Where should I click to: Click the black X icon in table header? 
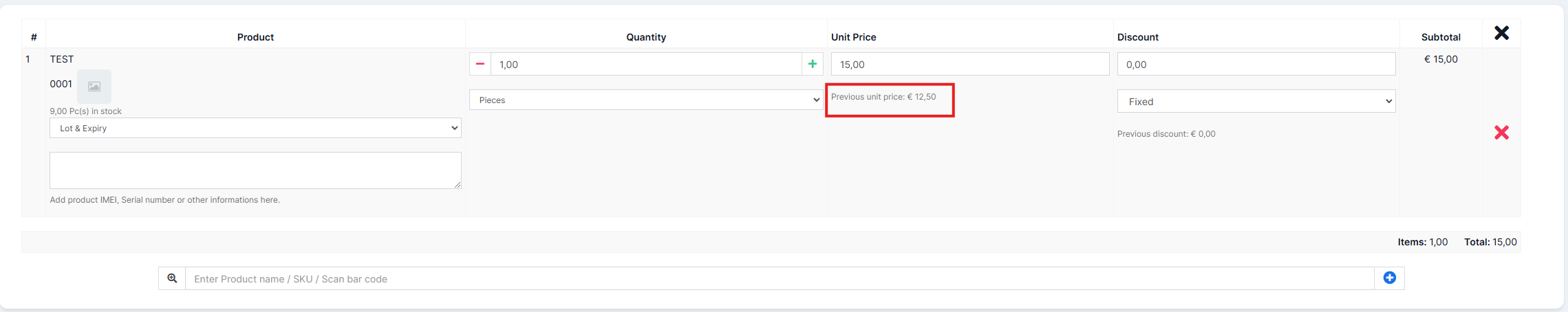pos(1501,33)
